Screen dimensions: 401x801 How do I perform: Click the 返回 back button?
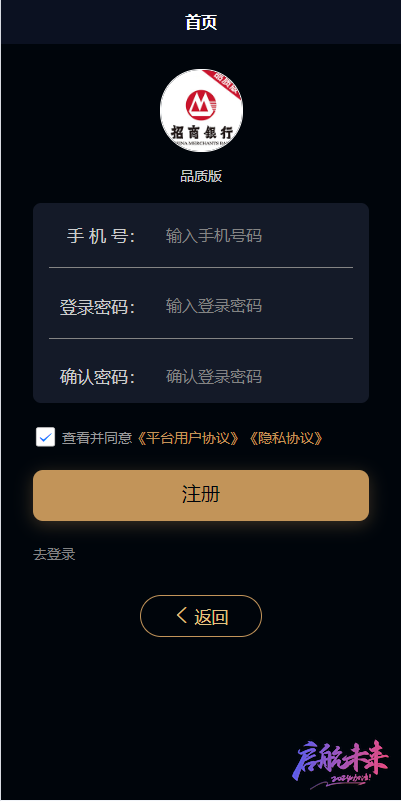point(201,616)
